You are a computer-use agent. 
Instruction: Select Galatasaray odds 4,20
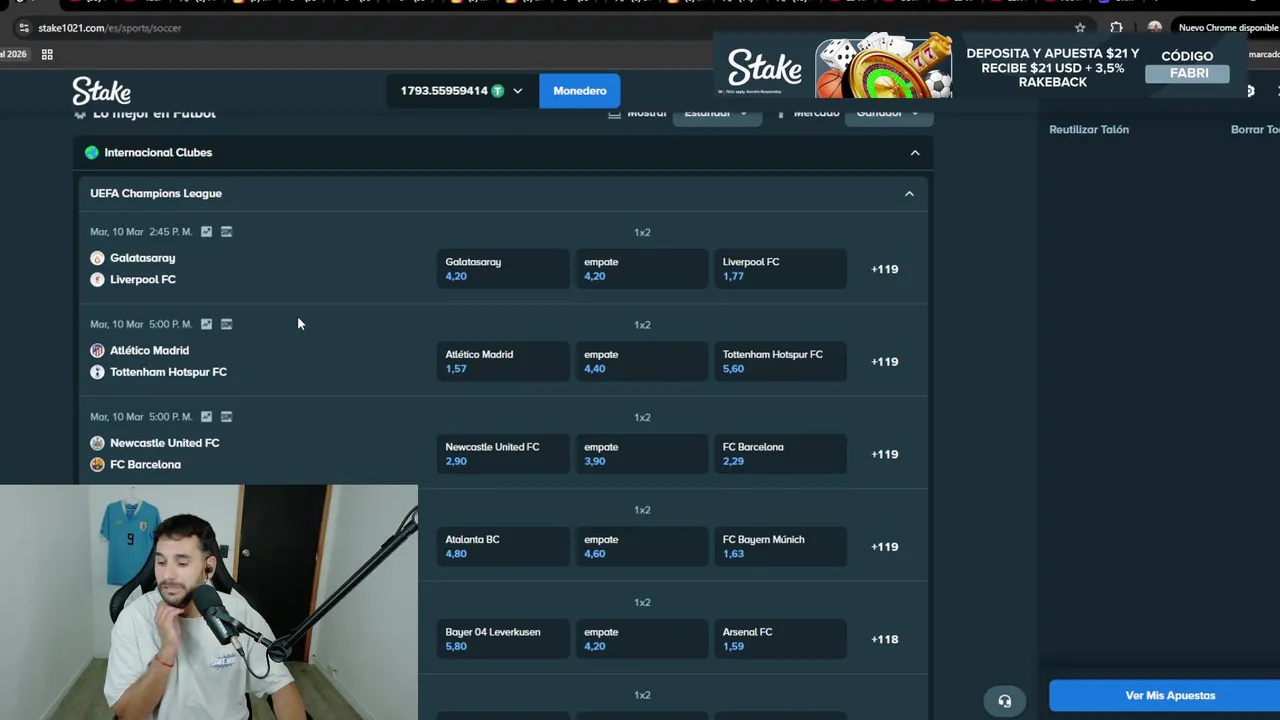click(x=503, y=269)
